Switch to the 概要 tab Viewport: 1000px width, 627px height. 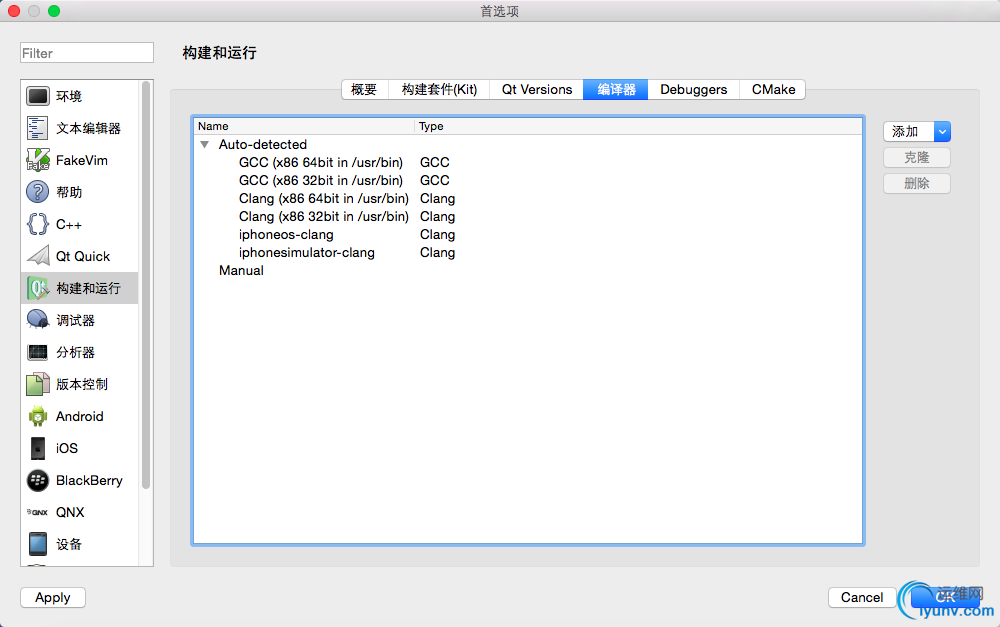click(x=364, y=89)
